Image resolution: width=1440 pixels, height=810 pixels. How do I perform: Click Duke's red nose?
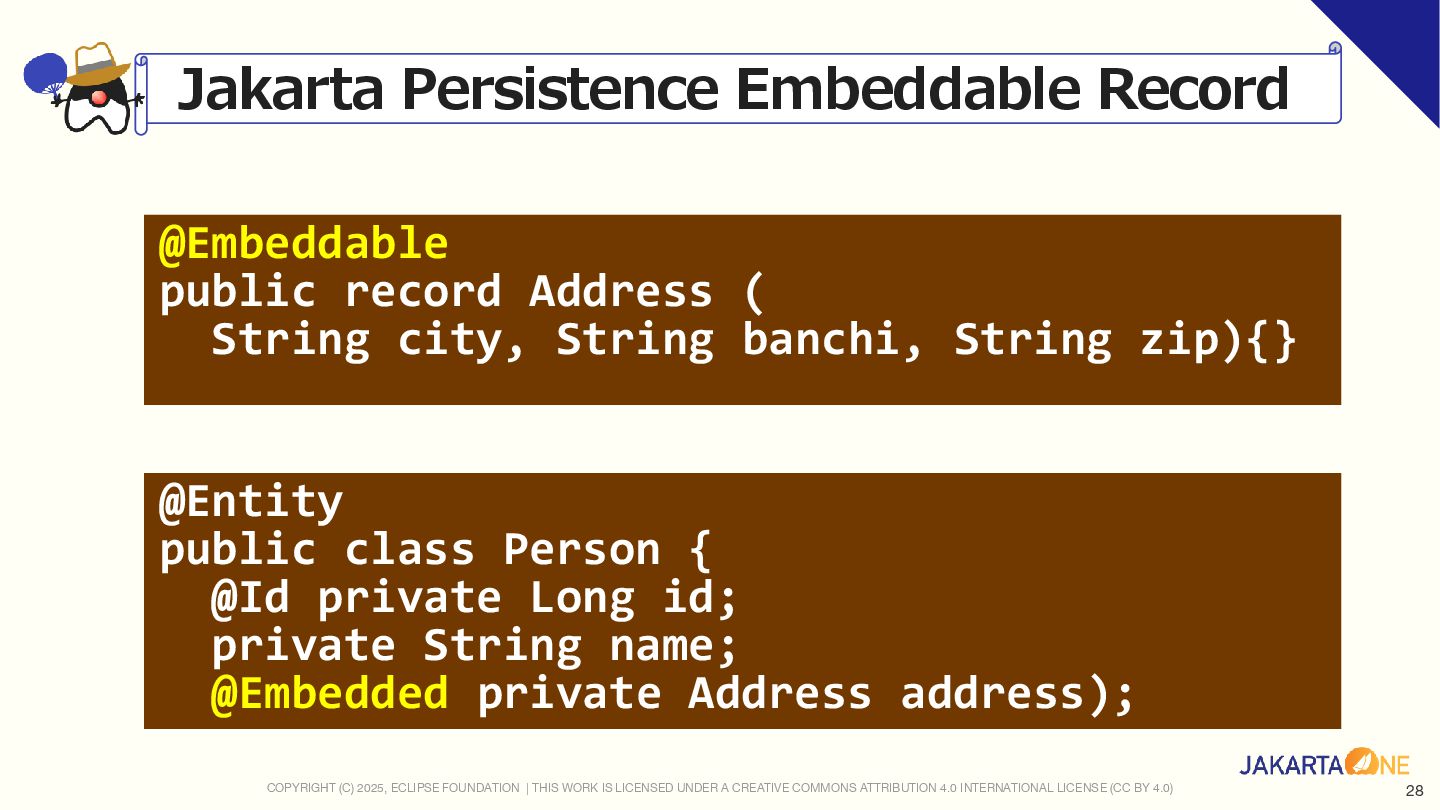click(x=98, y=97)
